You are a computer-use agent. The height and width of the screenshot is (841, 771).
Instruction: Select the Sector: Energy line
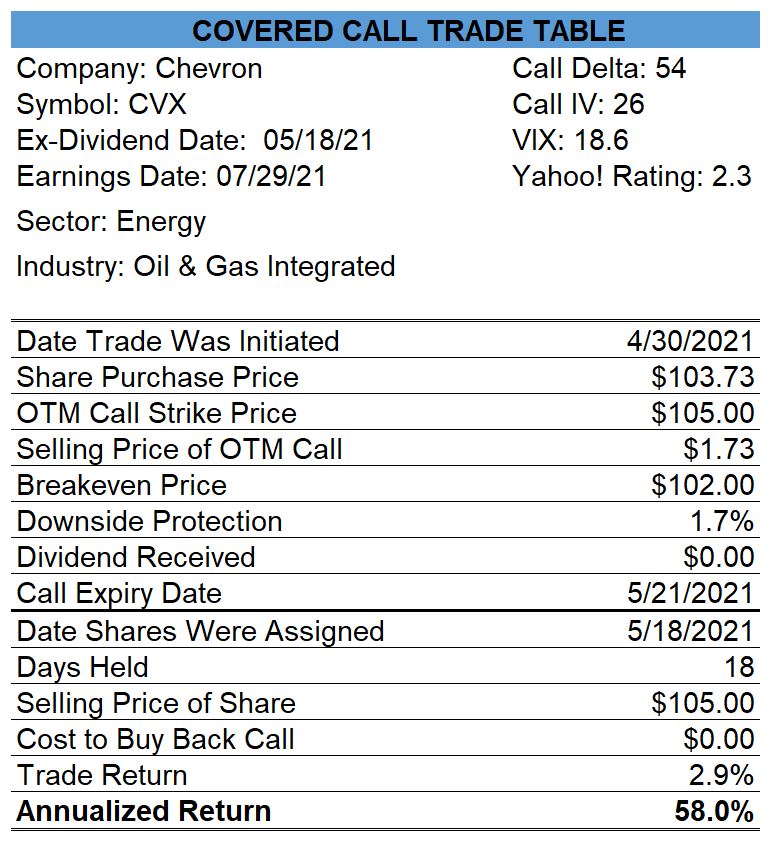click(x=111, y=222)
